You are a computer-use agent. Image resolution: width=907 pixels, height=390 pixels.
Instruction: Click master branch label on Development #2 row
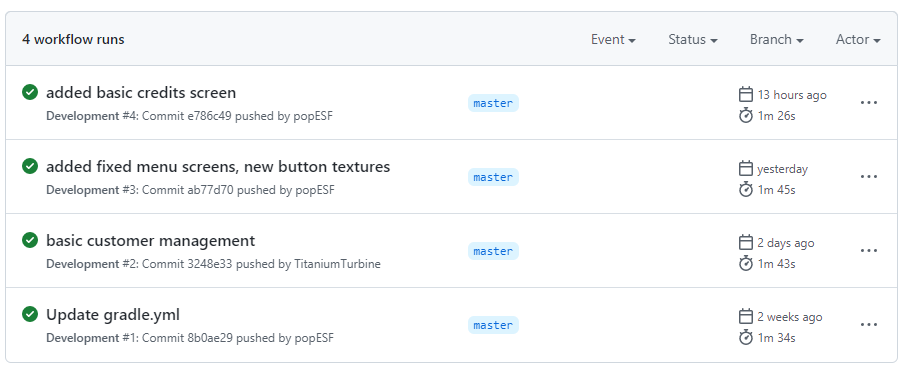(x=493, y=251)
